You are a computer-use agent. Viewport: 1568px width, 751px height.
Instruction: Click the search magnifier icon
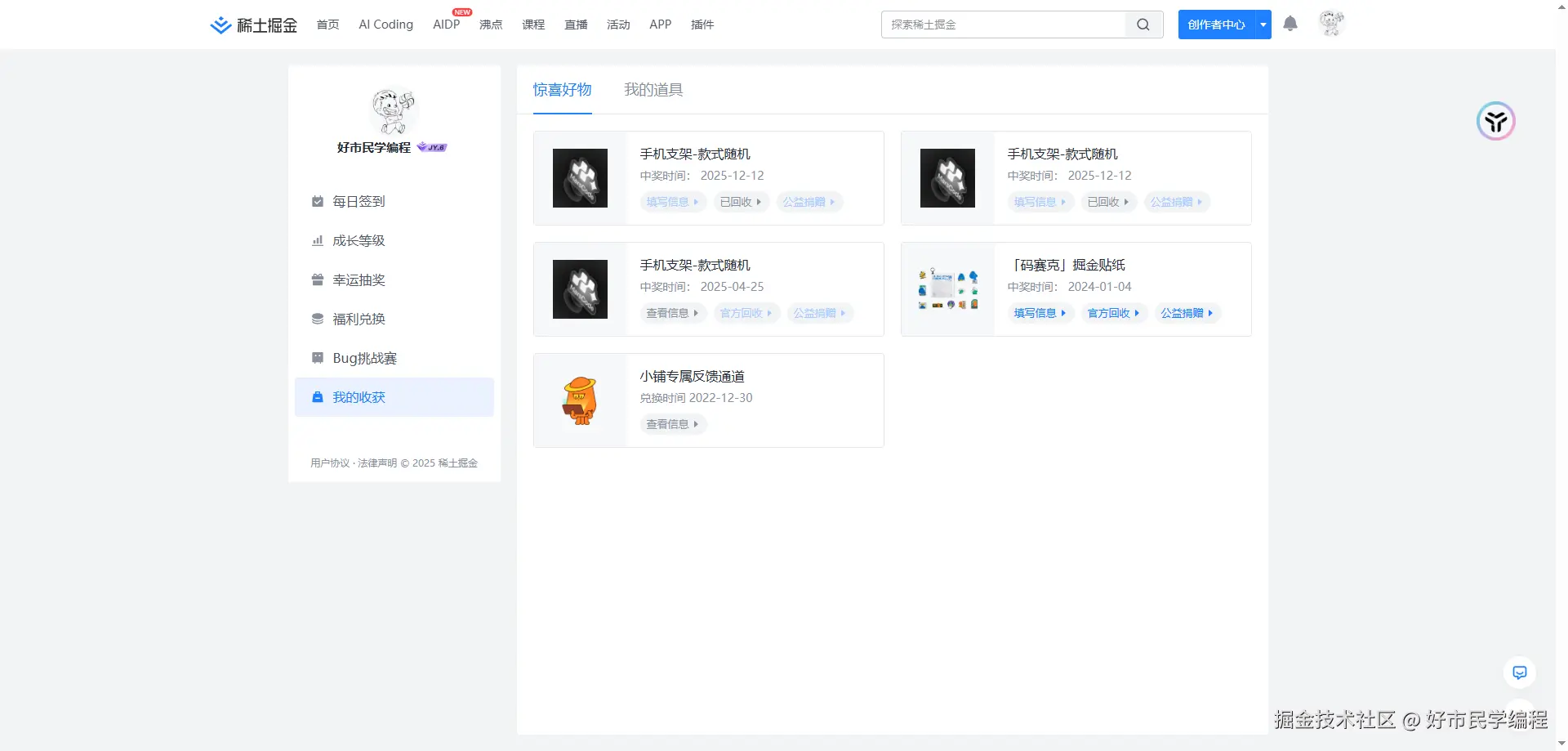(x=1143, y=25)
